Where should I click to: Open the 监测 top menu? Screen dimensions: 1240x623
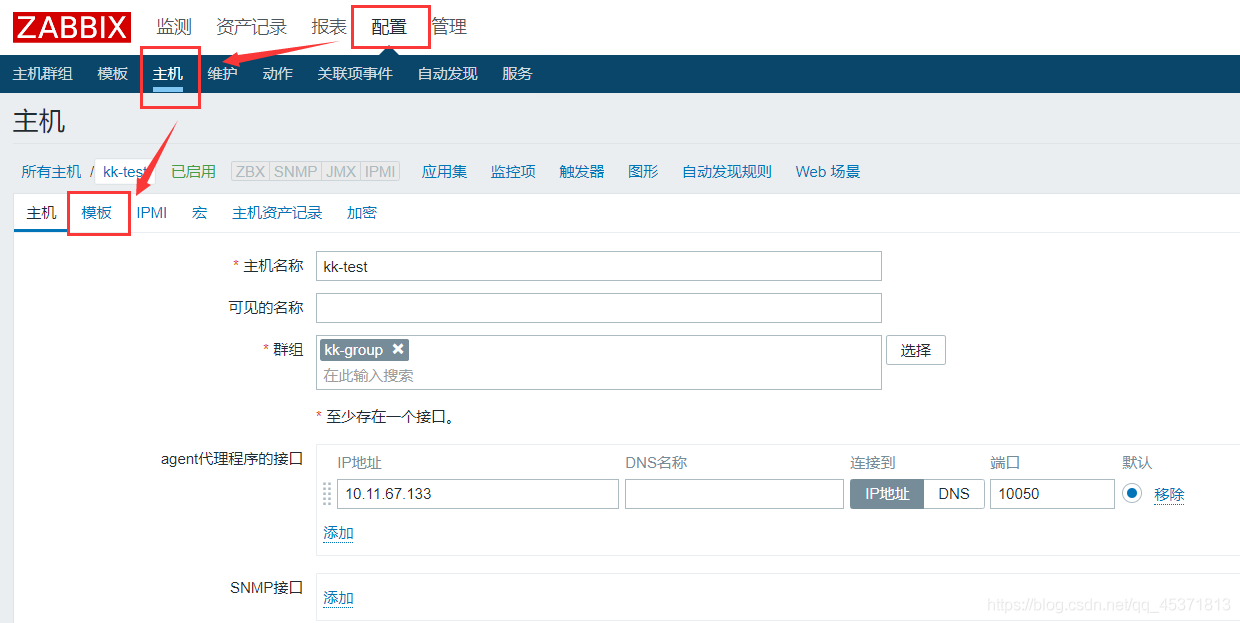(x=174, y=27)
